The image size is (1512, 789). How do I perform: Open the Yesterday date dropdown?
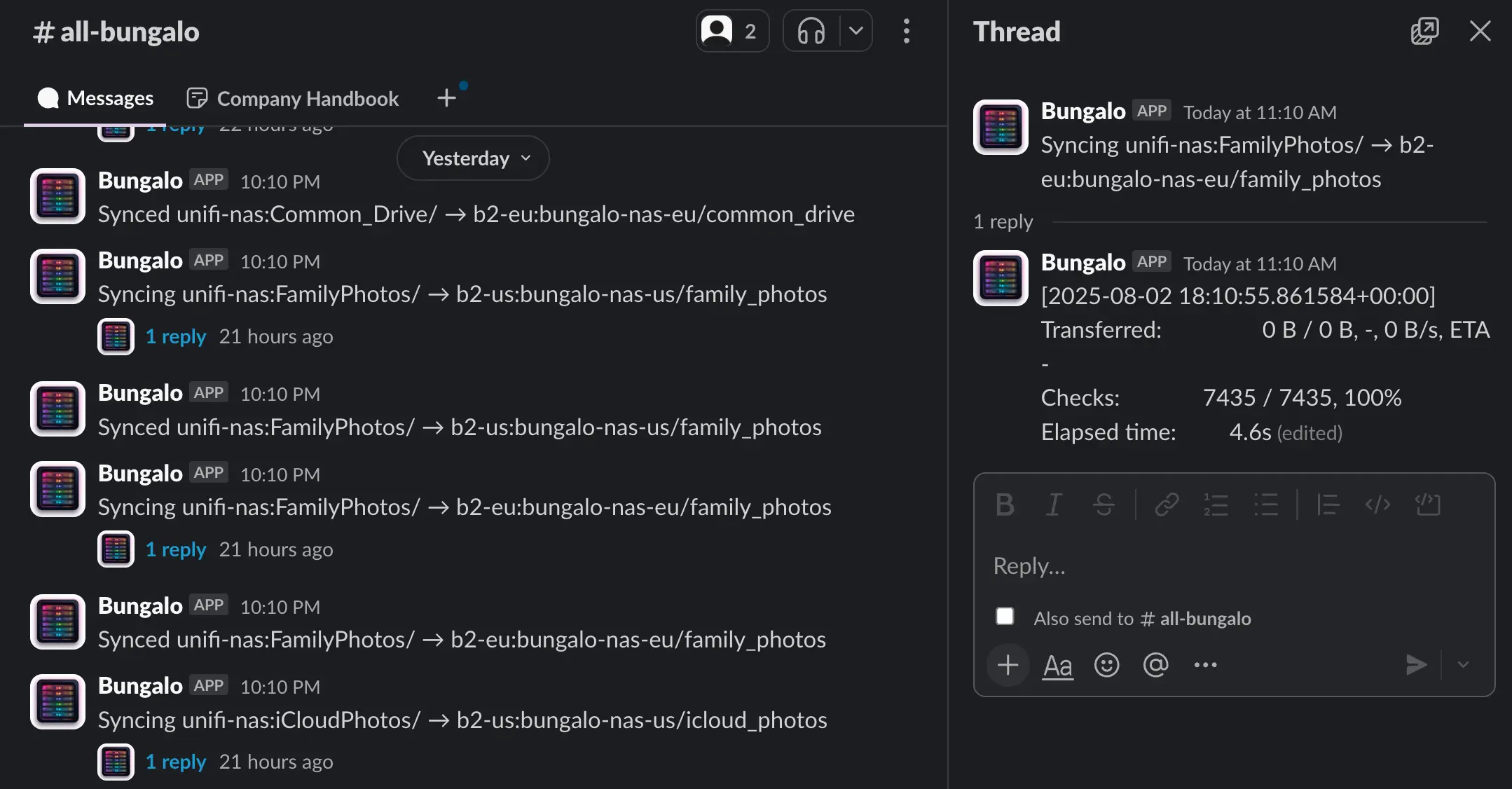coord(472,158)
